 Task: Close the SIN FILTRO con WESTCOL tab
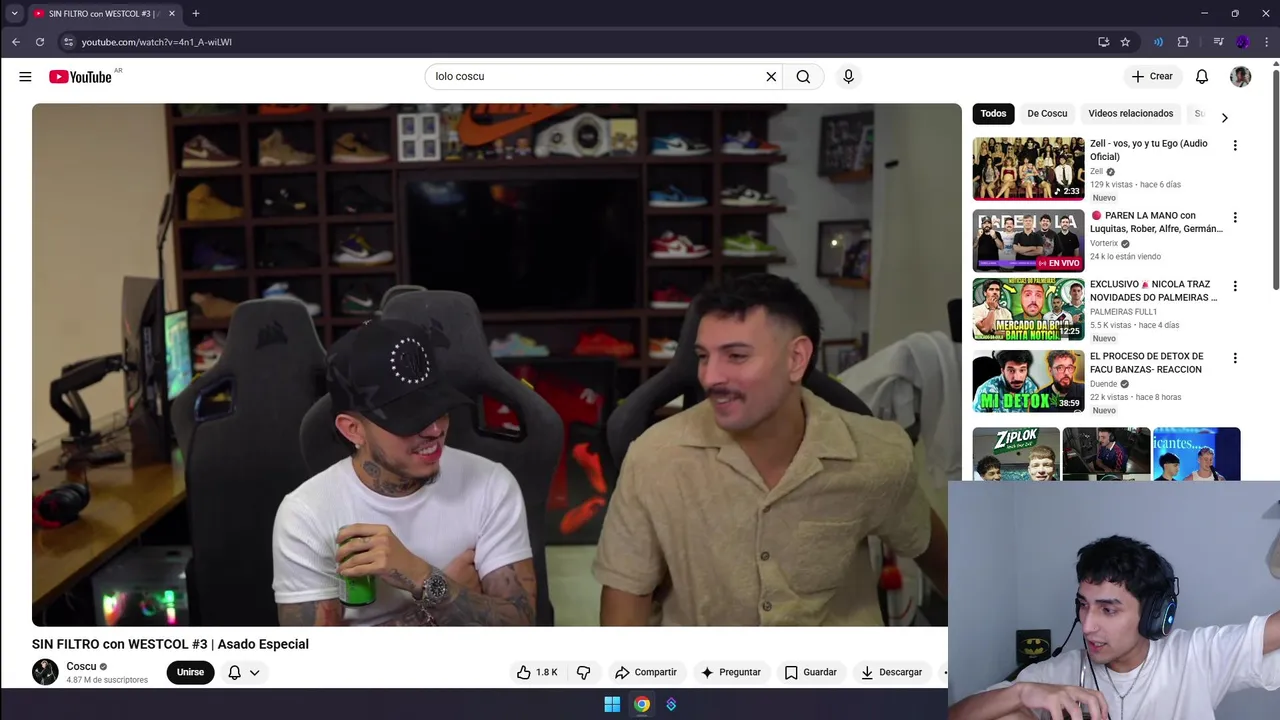pyautogui.click(x=172, y=13)
